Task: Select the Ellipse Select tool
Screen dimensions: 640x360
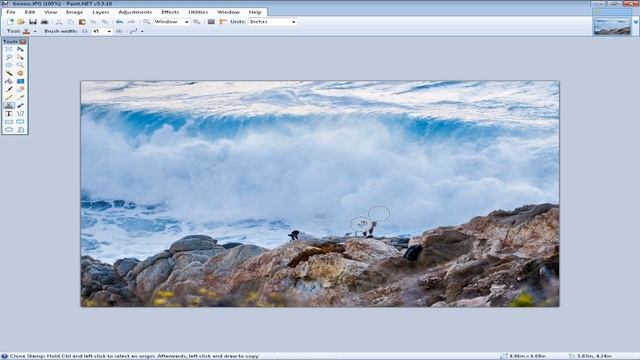Action: pyautogui.click(x=9, y=65)
